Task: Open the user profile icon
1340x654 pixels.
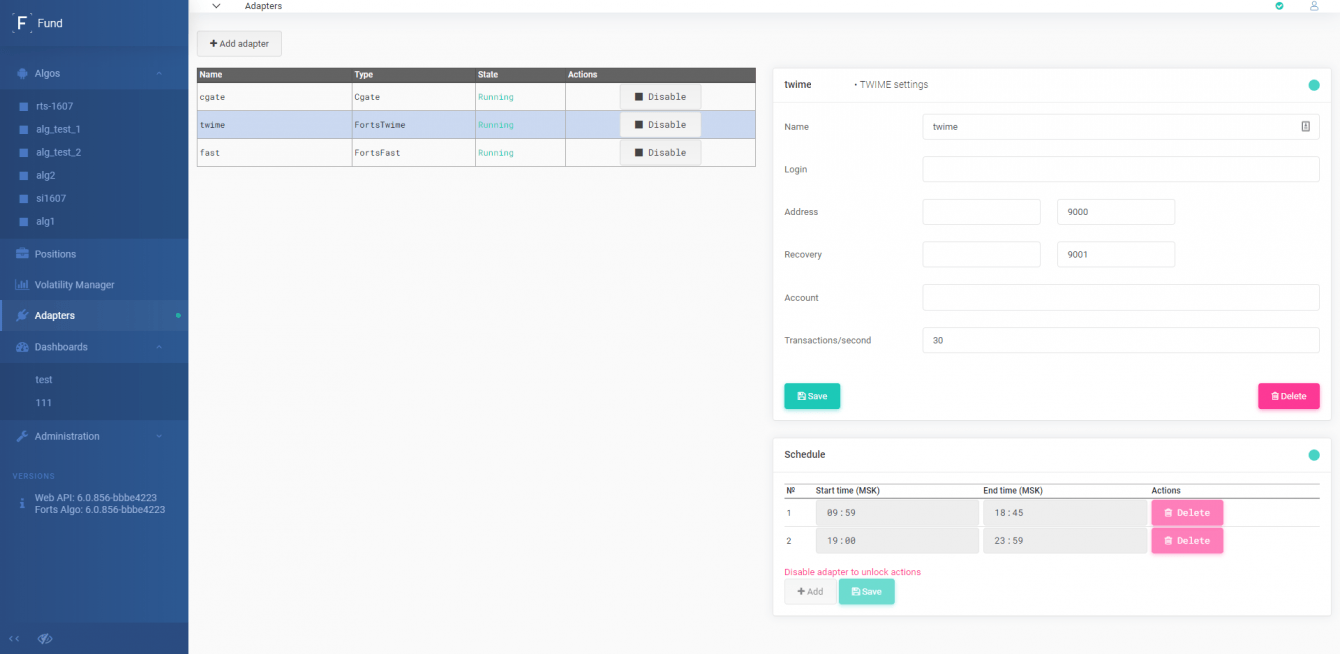Action: 1314,6
